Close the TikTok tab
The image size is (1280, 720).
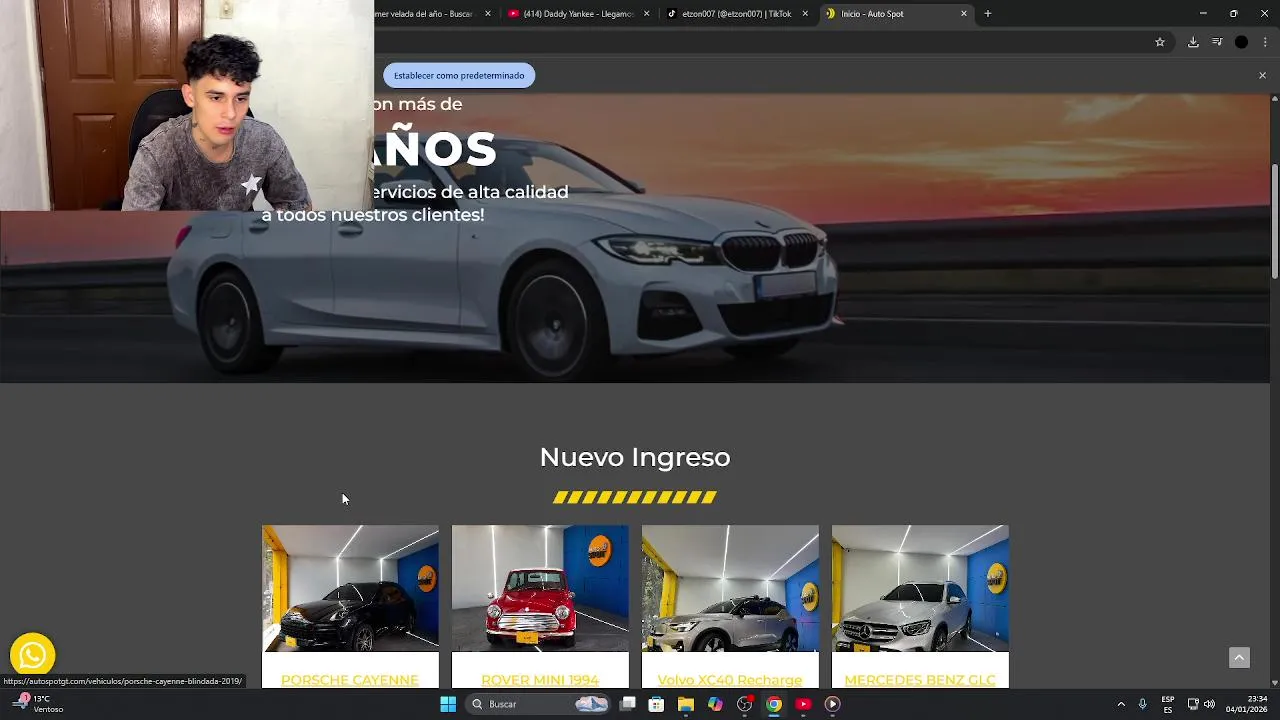click(x=805, y=14)
